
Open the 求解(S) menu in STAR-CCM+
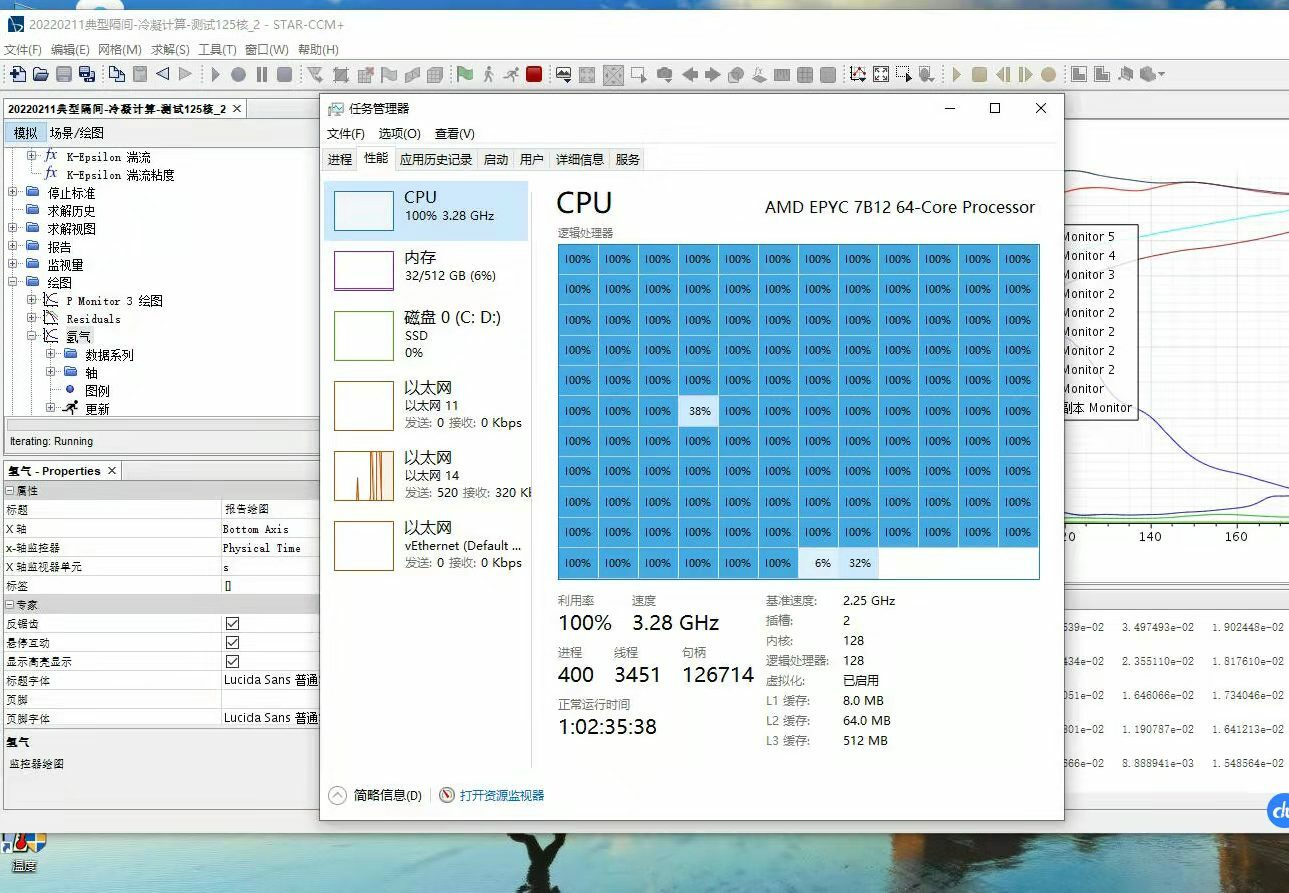tap(170, 49)
